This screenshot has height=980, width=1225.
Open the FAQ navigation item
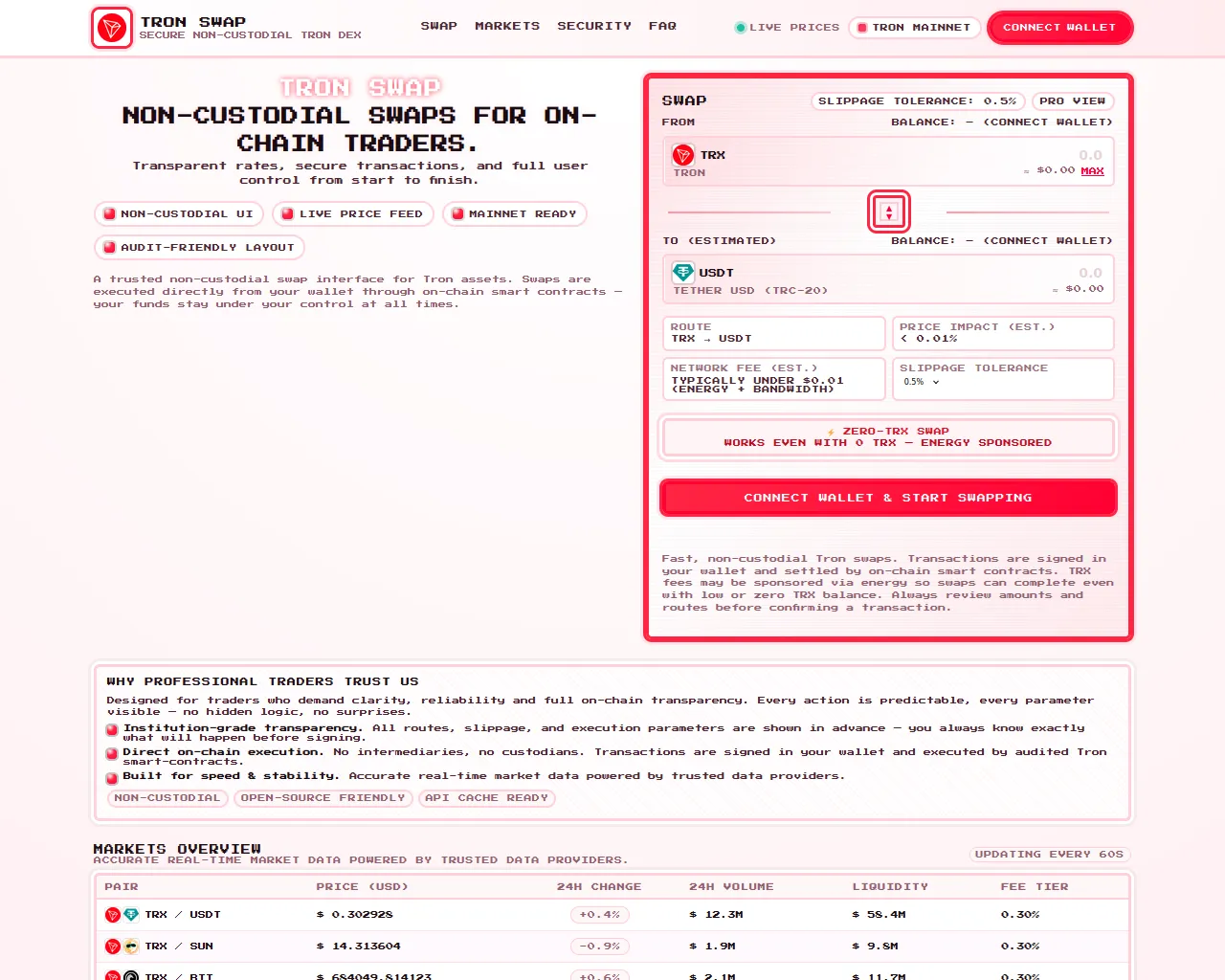662,26
